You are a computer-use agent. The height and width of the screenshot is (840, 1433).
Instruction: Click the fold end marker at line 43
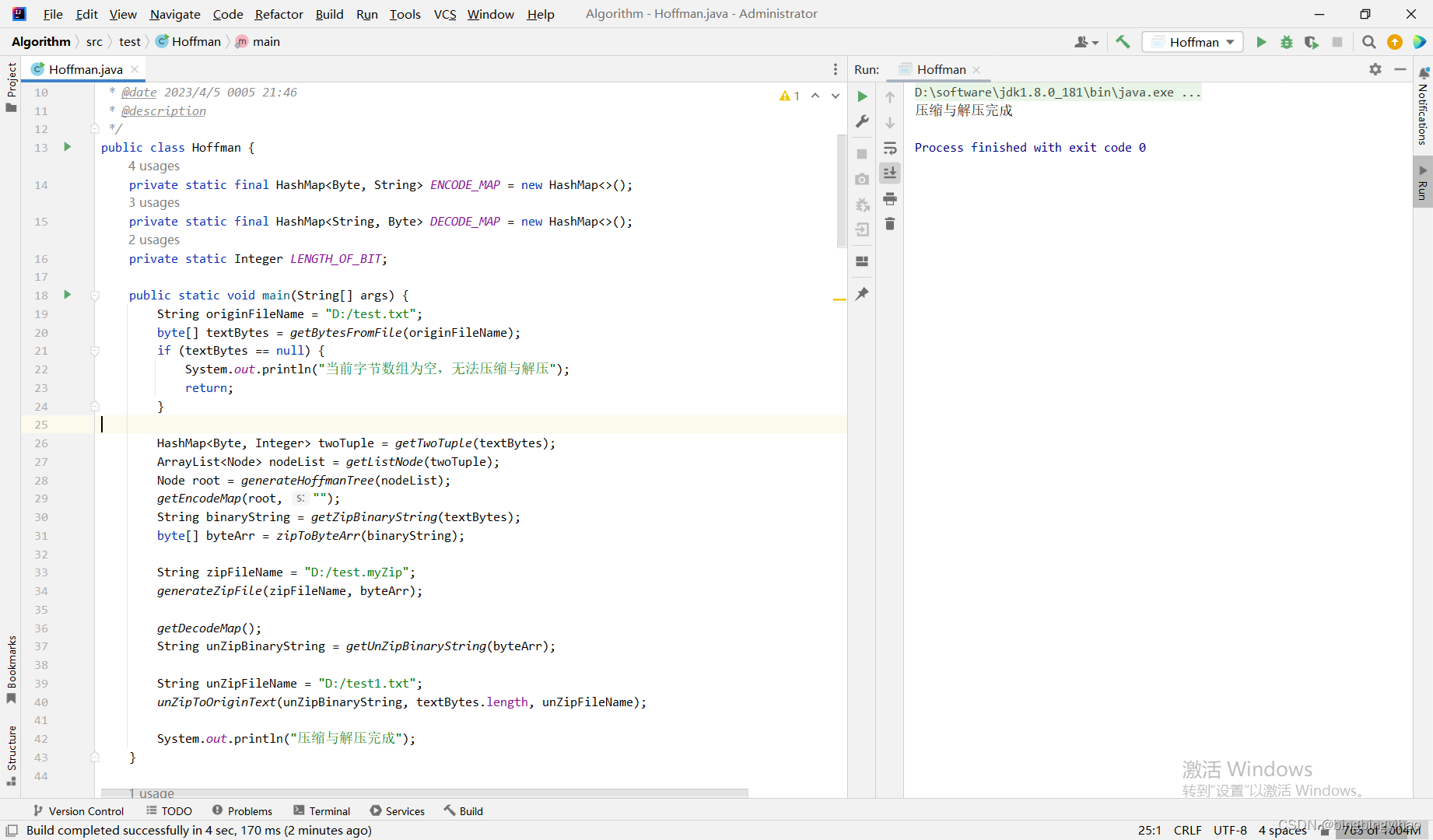[95, 757]
